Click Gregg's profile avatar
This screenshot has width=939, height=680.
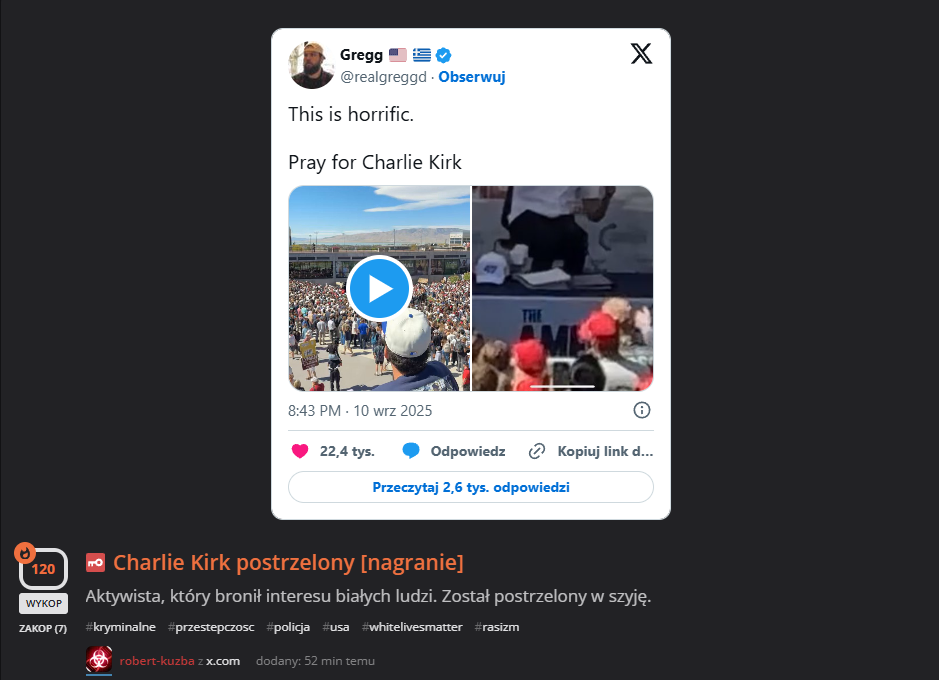click(x=311, y=65)
